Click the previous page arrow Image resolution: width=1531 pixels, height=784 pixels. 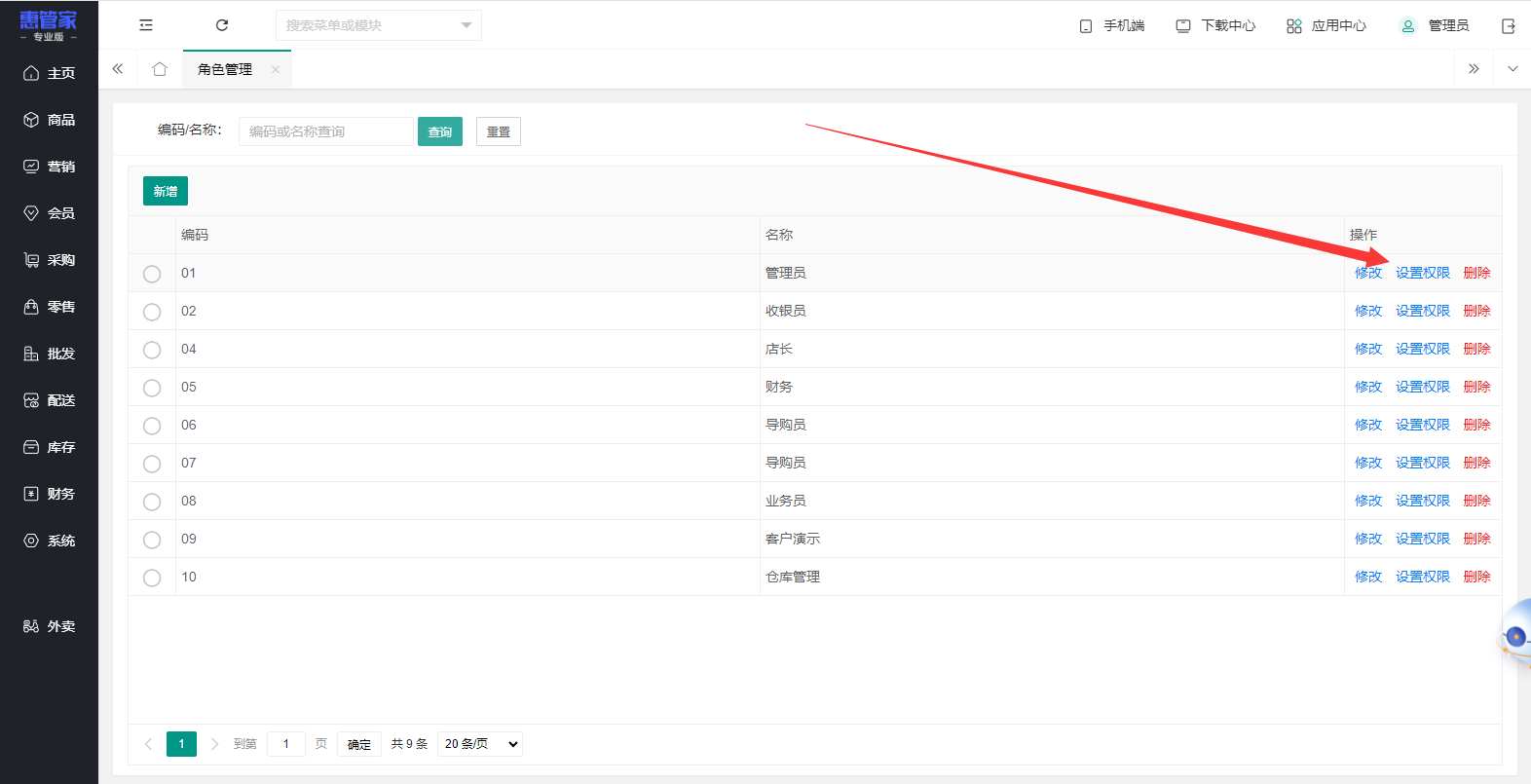click(148, 744)
